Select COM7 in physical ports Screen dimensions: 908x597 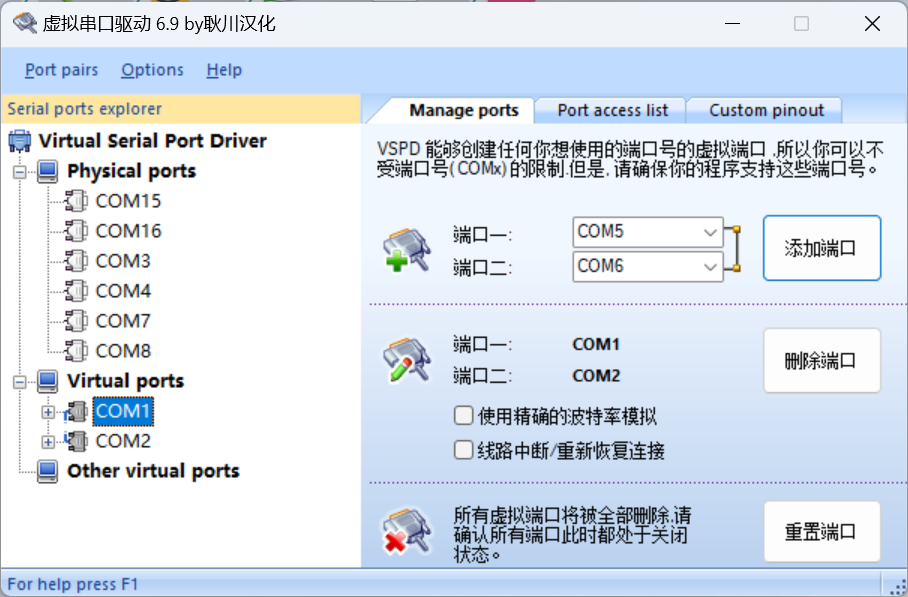(x=123, y=321)
